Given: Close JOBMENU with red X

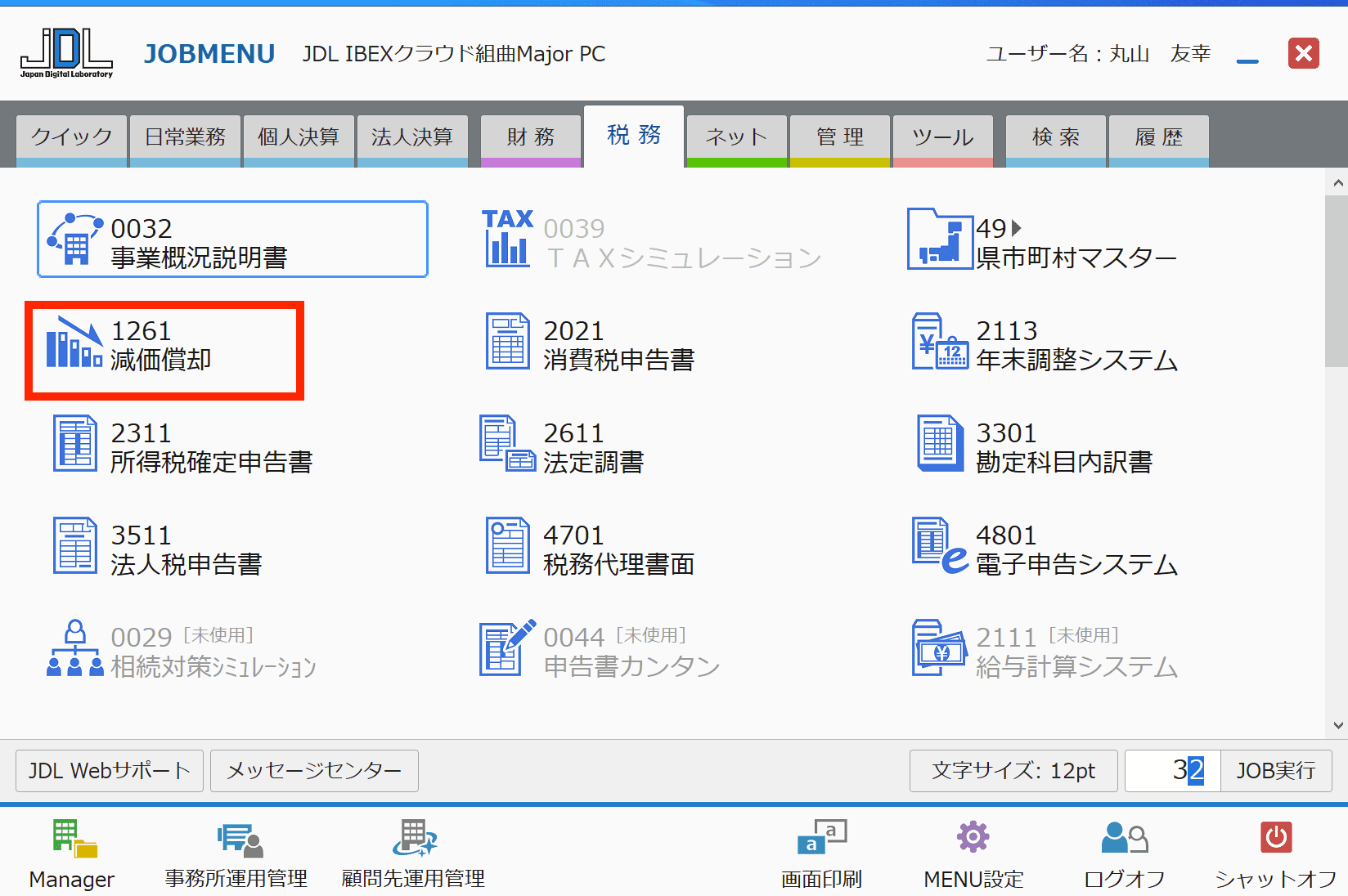Looking at the screenshot, I should pos(1304,53).
